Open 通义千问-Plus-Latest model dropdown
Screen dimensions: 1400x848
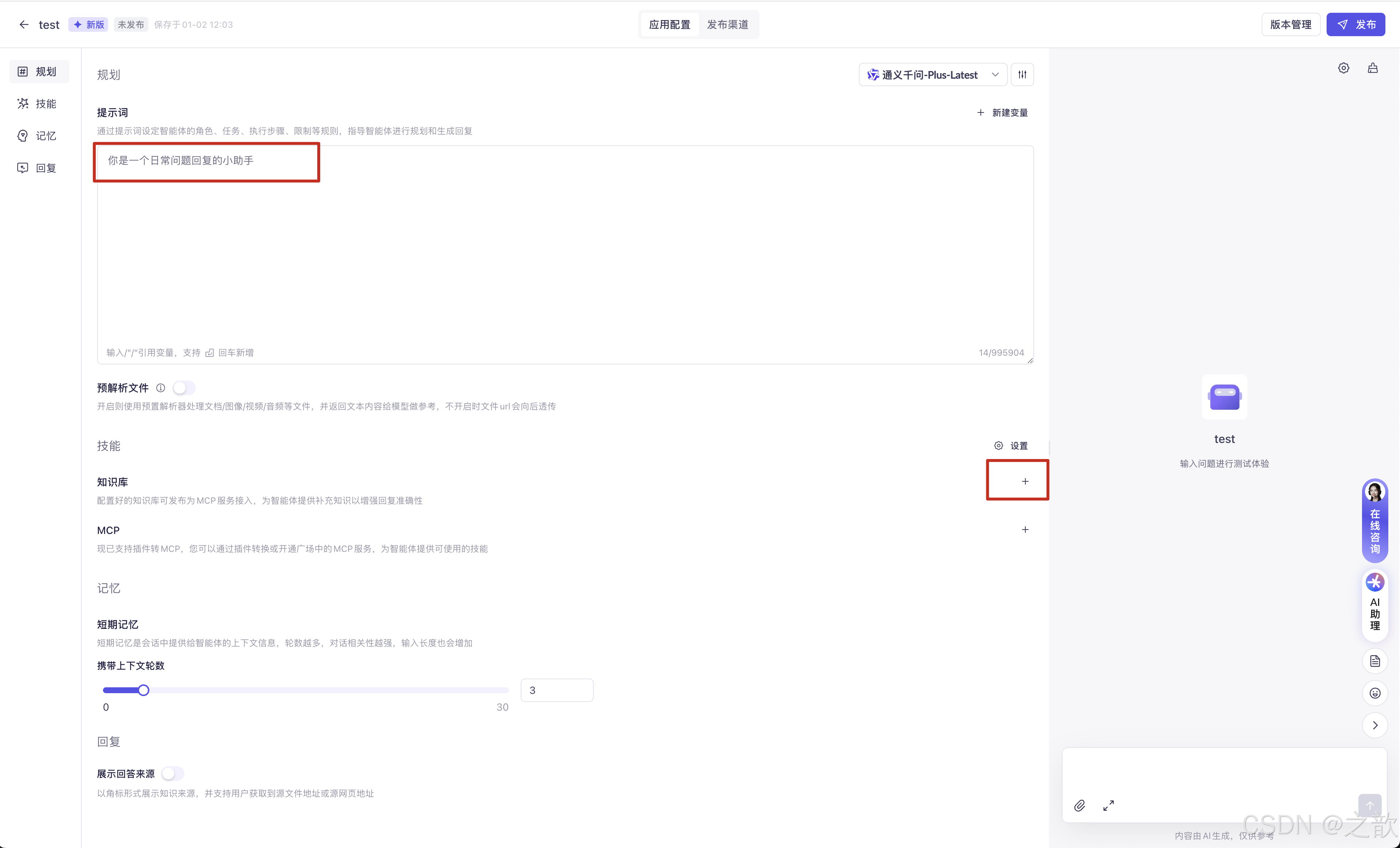(932, 75)
